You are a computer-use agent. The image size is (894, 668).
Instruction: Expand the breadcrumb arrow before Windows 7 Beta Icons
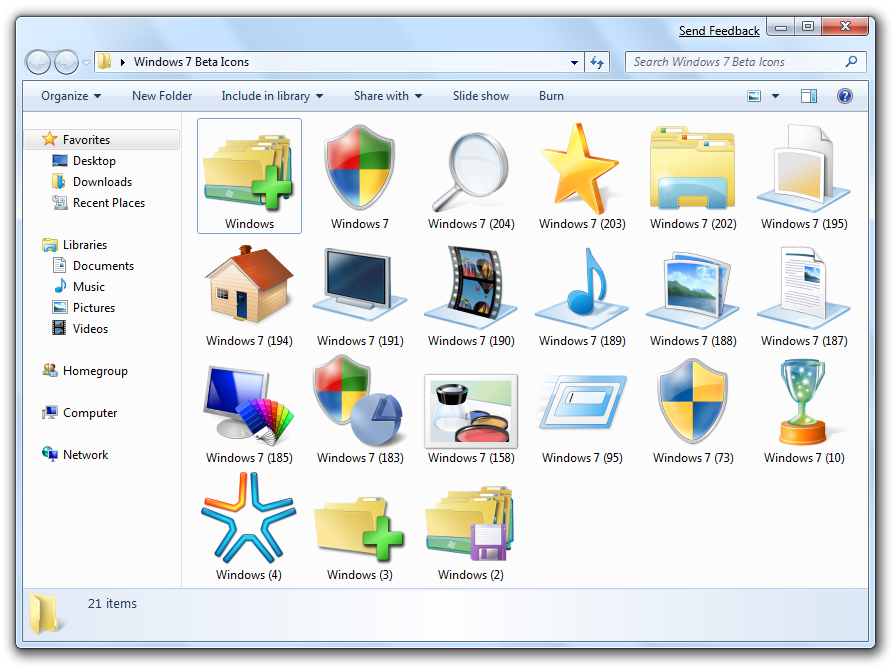click(x=123, y=62)
